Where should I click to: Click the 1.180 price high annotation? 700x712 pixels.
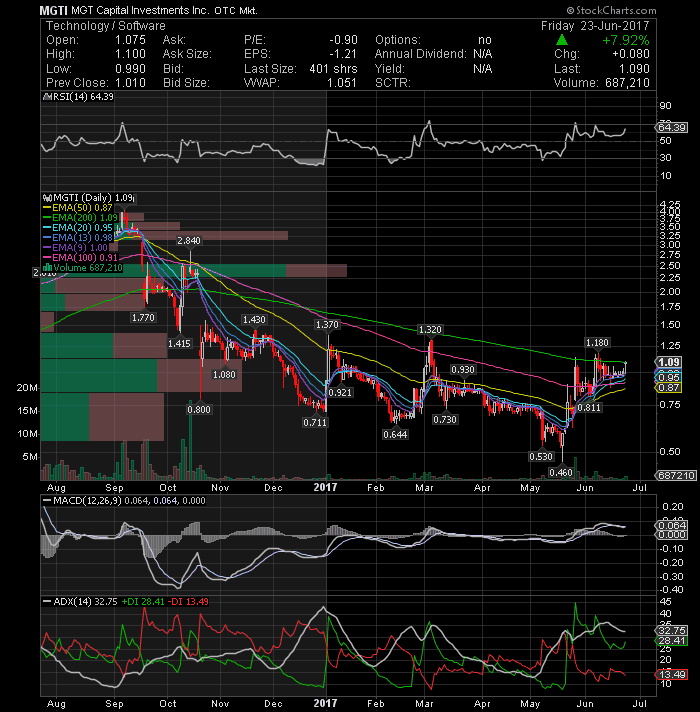(597, 343)
